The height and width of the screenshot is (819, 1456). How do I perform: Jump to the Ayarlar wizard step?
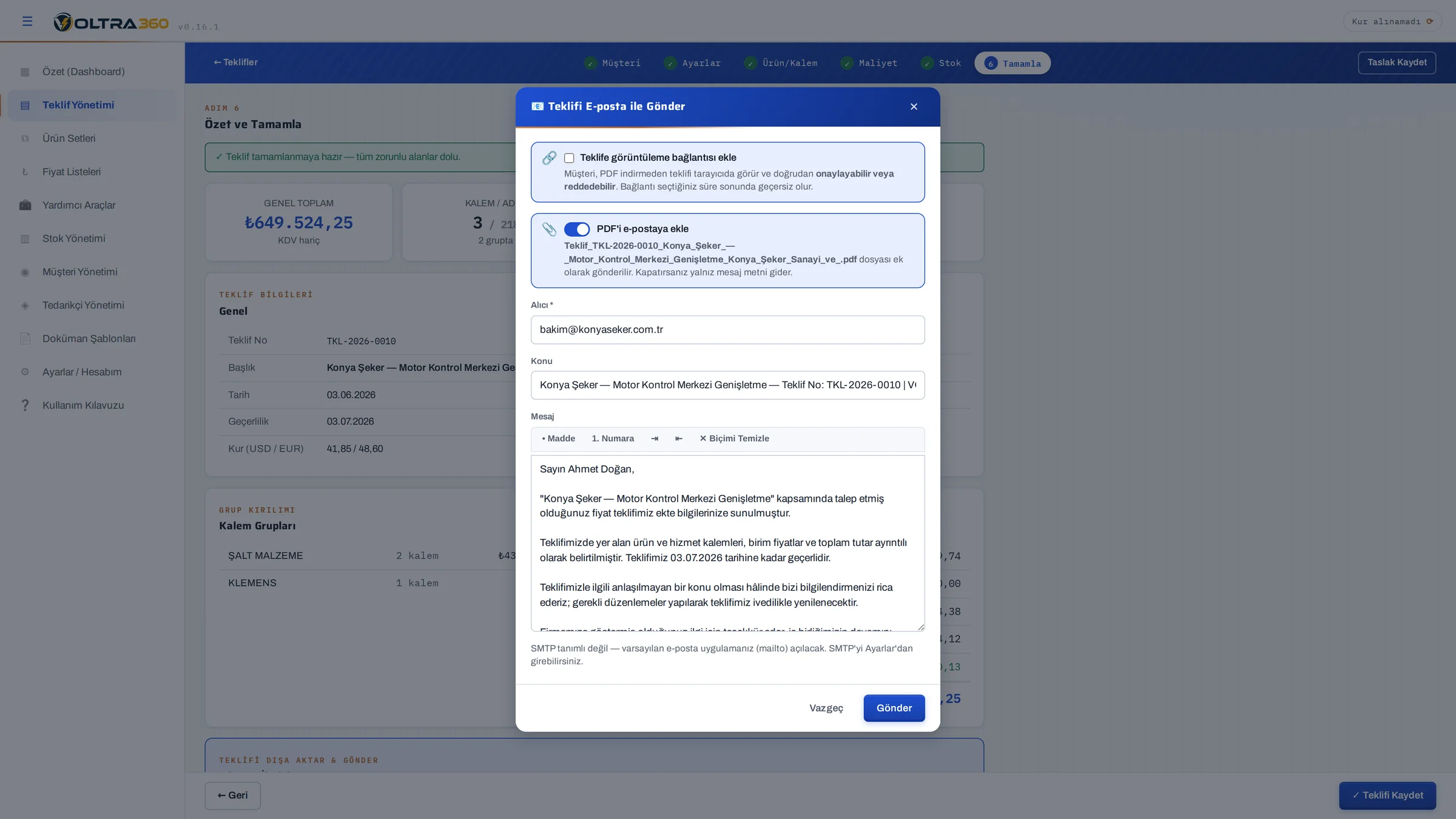tap(692, 63)
